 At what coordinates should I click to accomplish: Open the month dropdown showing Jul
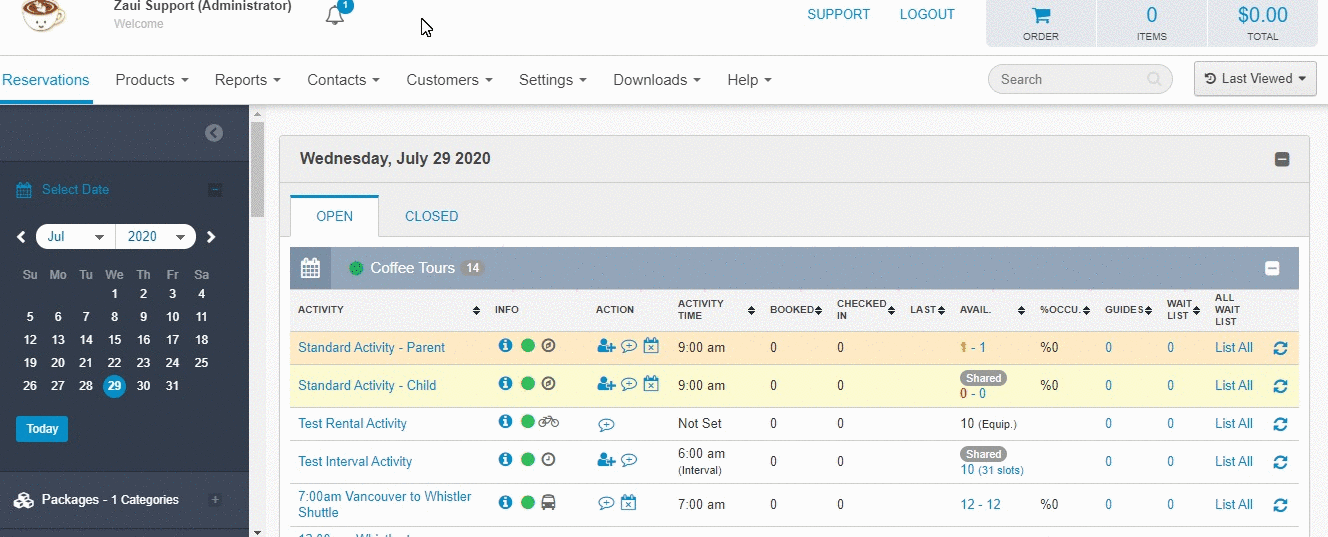(x=76, y=237)
